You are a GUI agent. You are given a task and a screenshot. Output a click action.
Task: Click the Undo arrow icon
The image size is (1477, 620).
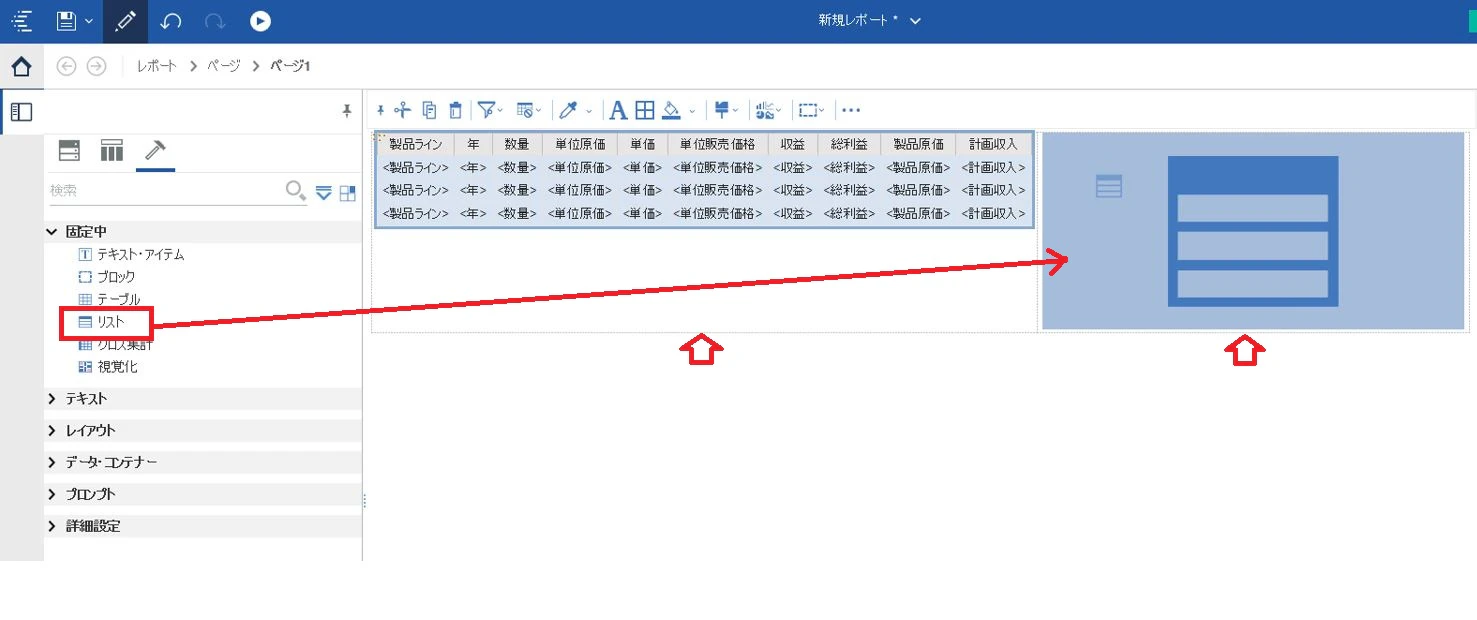click(171, 21)
